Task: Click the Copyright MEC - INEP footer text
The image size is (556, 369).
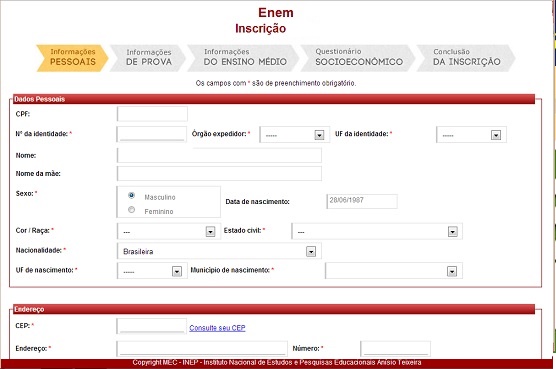Action: coord(277,362)
